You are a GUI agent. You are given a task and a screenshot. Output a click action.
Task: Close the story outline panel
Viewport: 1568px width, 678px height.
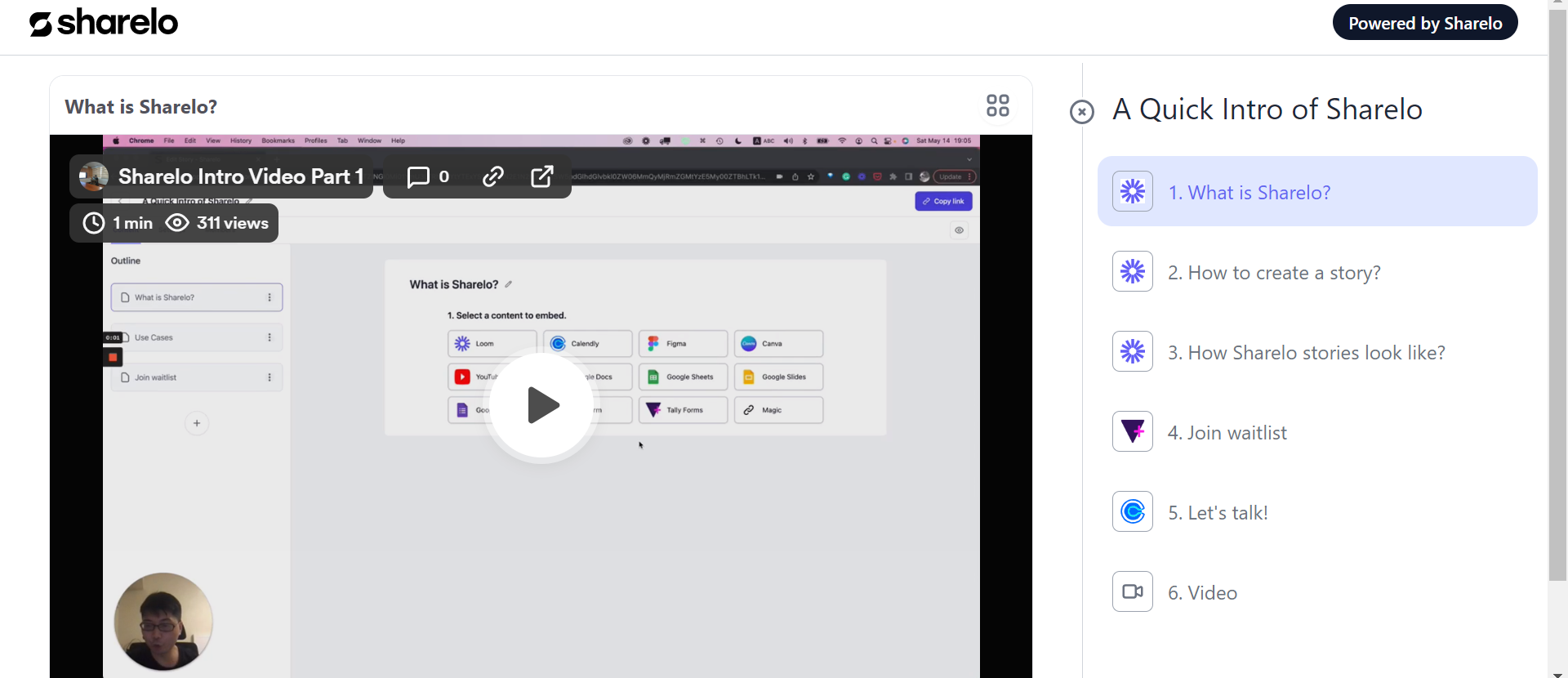click(1082, 112)
